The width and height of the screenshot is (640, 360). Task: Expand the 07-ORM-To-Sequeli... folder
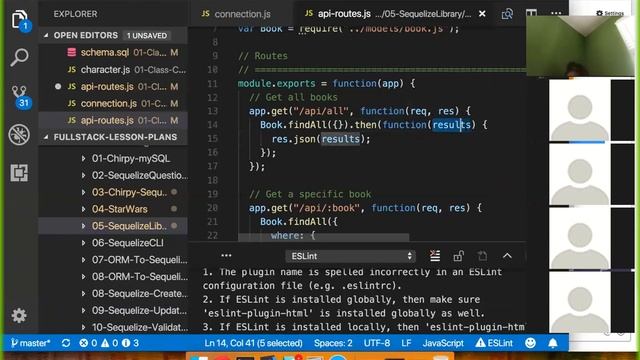pyautogui.click(x=113, y=260)
